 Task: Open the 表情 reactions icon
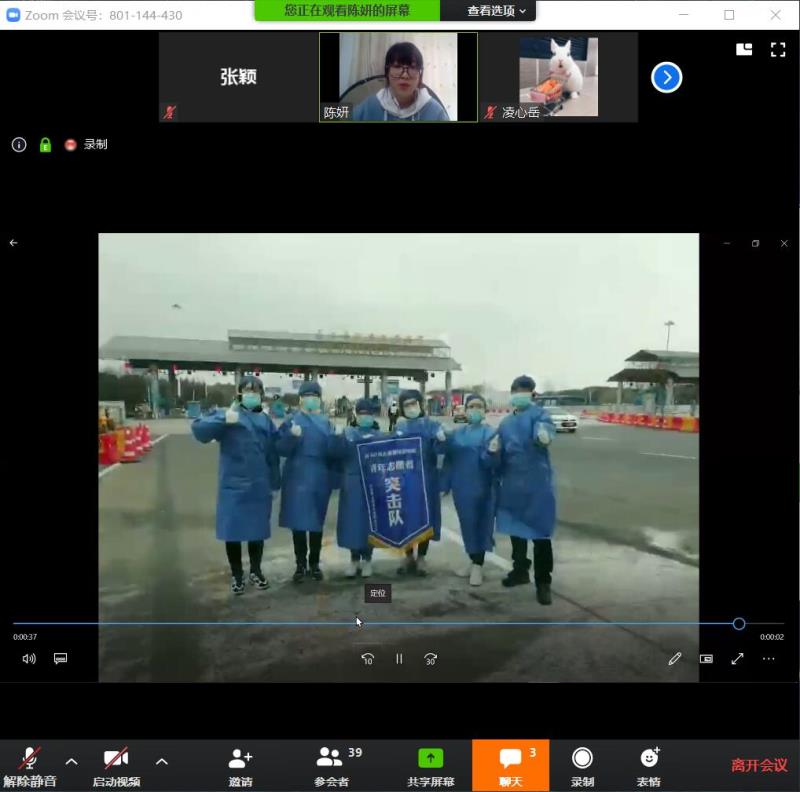tap(648, 765)
